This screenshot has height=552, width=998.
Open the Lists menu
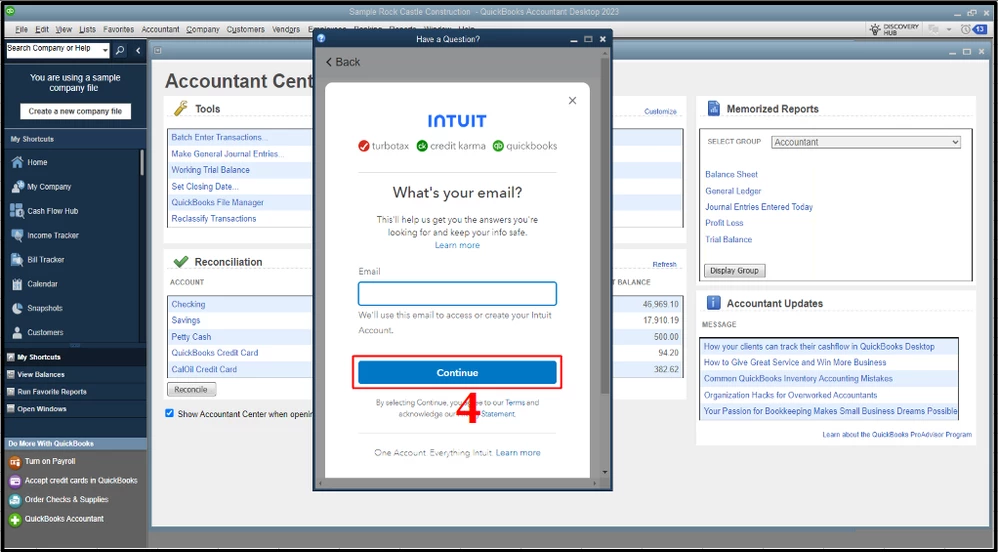click(x=87, y=29)
